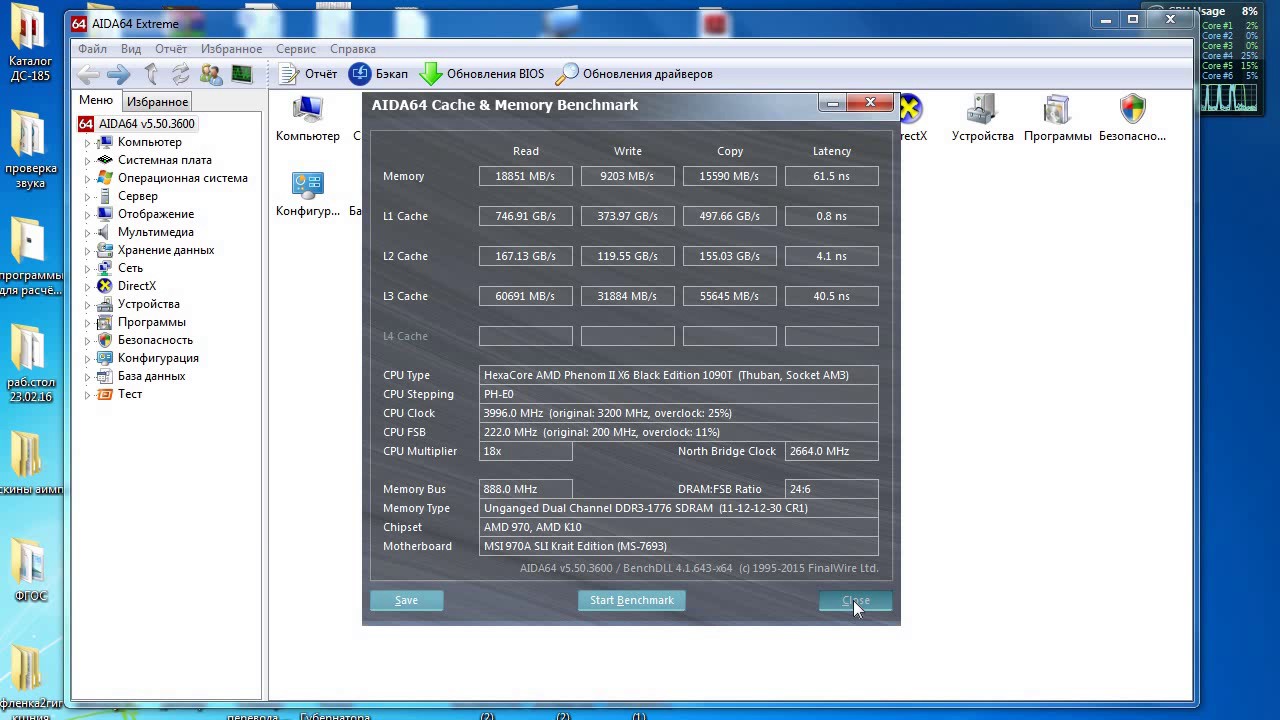Expand the Компьютер tree node arrow

[87, 143]
